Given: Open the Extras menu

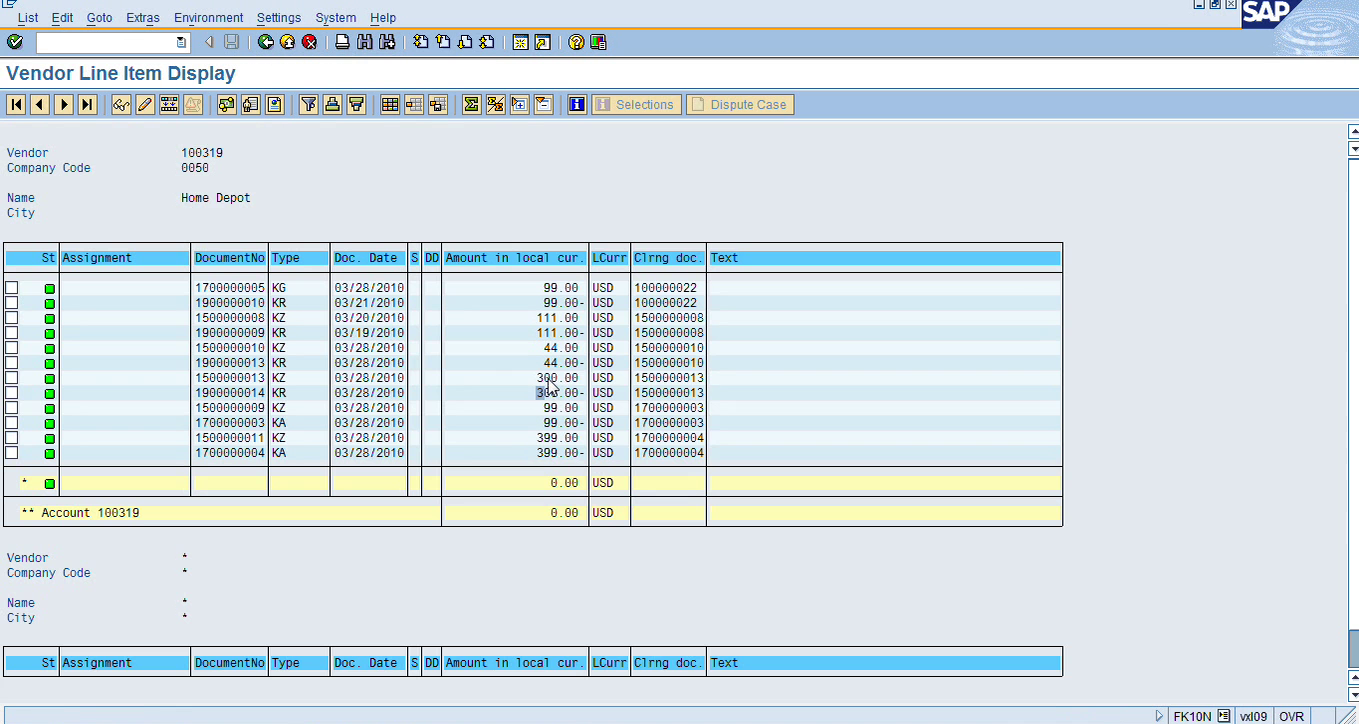Looking at the screenshot, I should (x=143, y=18).
